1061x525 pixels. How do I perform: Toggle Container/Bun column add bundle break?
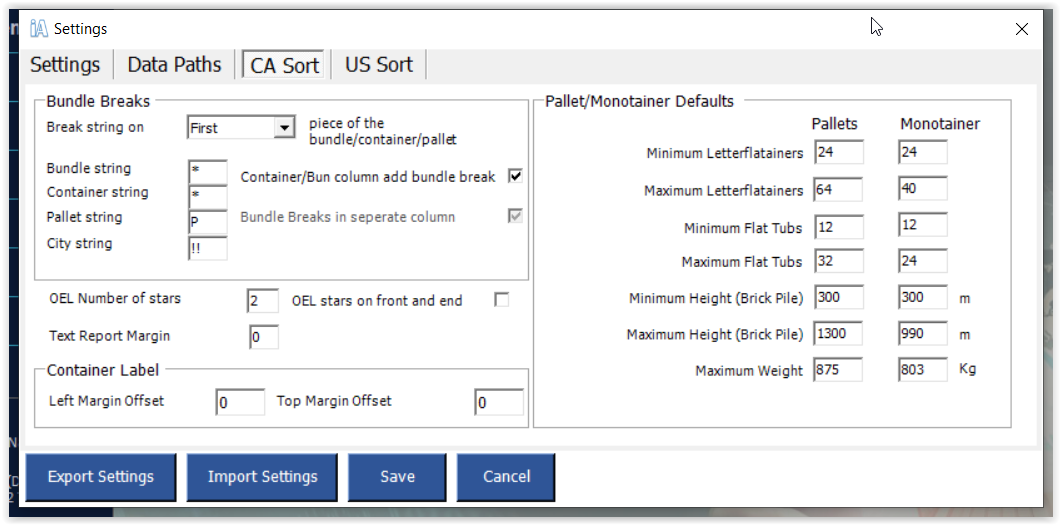point(516,176)
